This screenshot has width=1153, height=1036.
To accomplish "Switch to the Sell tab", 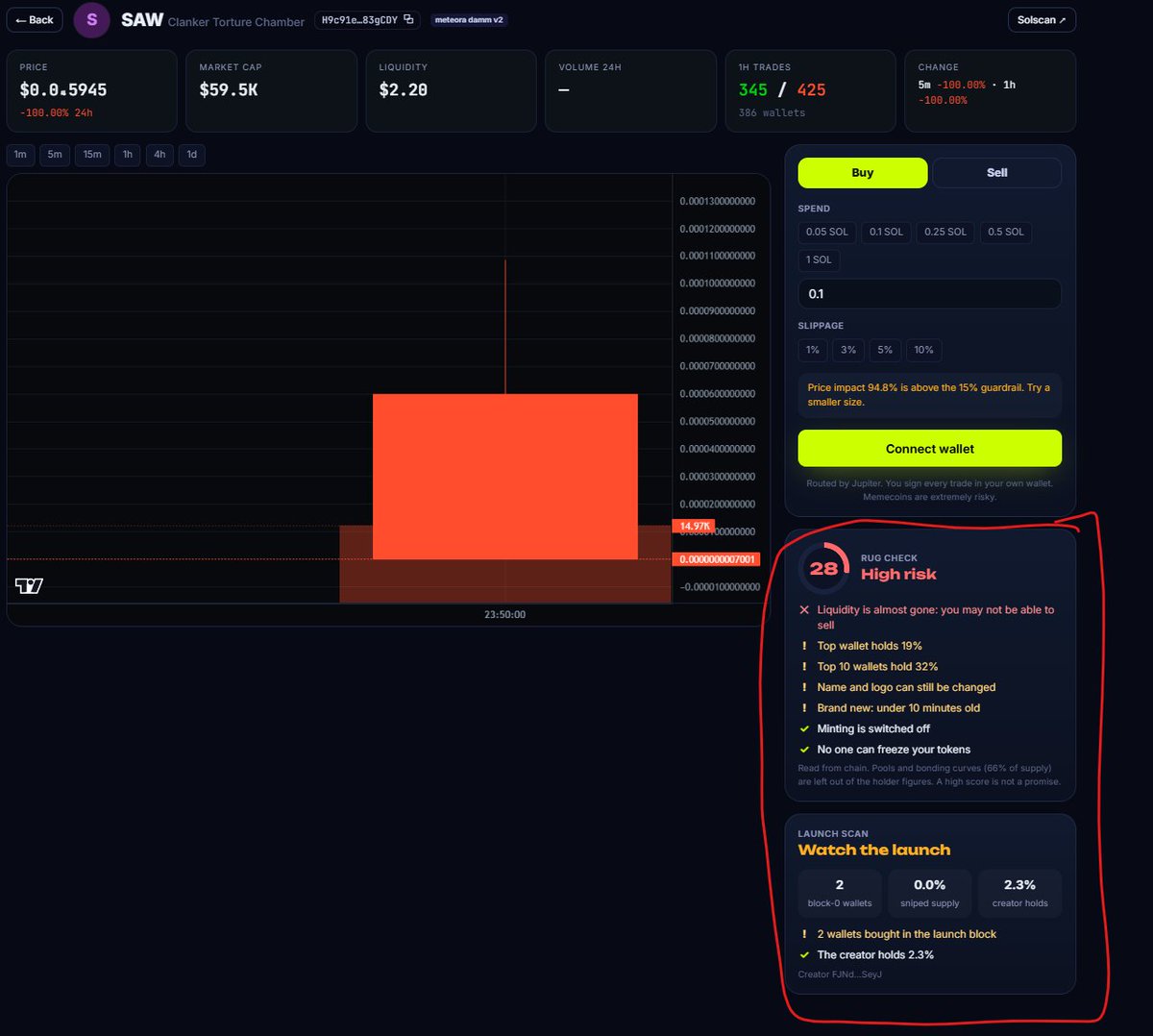I will tap(997, 173).
